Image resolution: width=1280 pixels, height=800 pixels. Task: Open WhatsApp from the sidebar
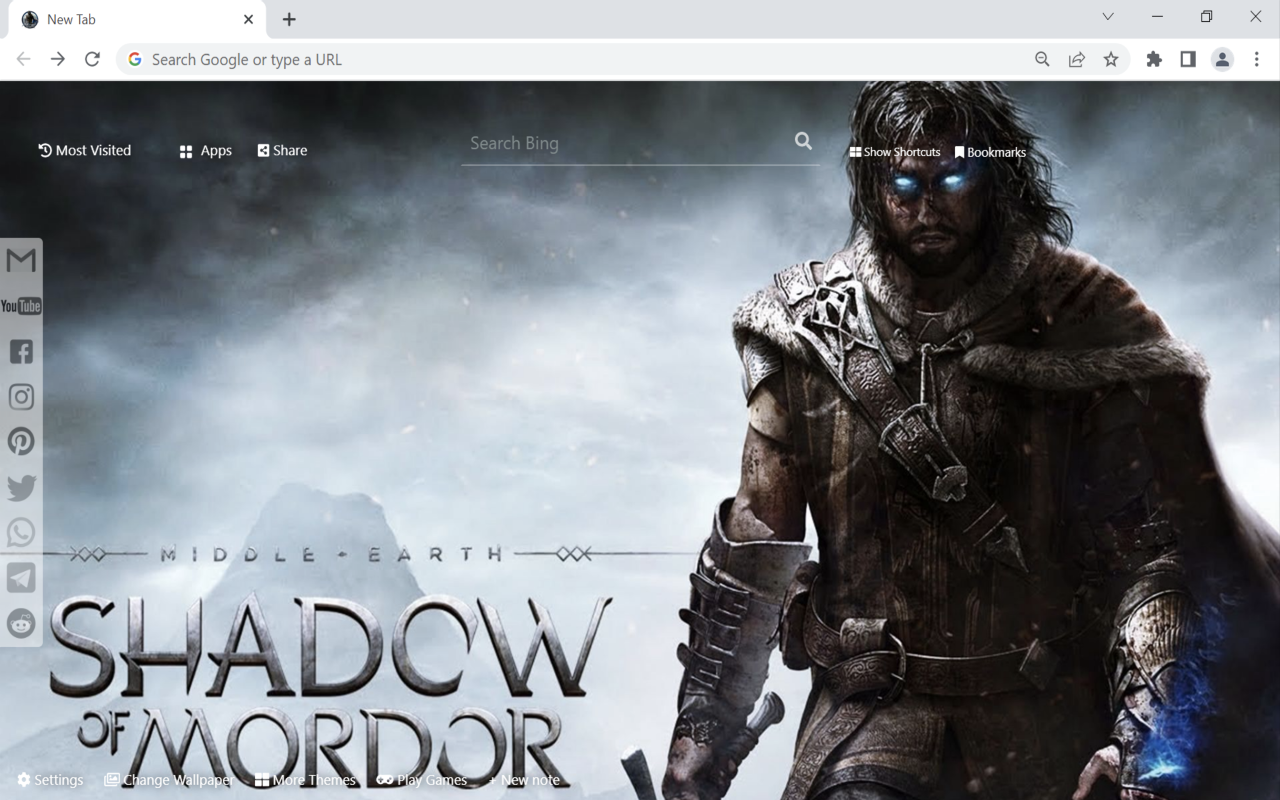21,533
